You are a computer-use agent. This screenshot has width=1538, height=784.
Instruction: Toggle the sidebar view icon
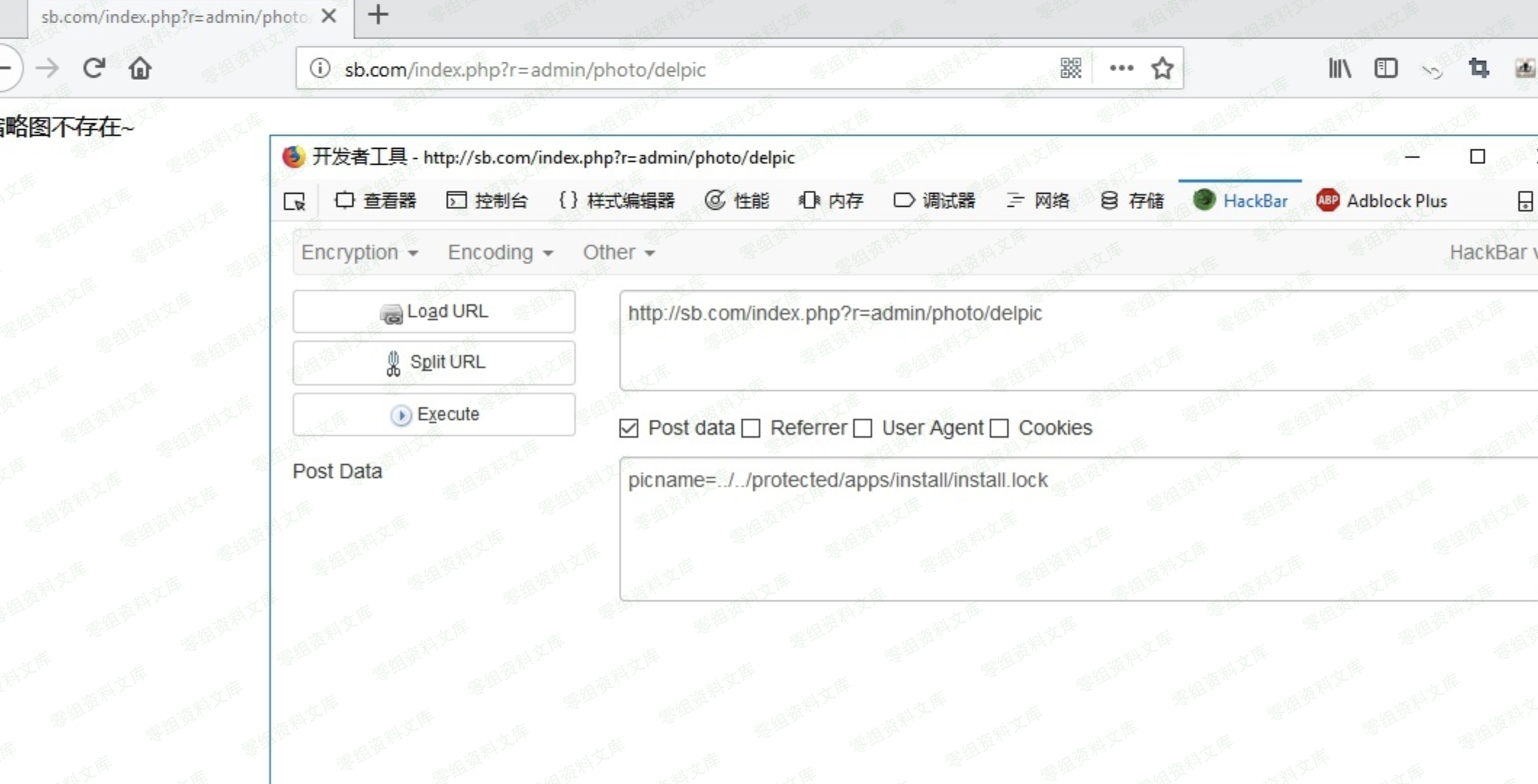1386,68
